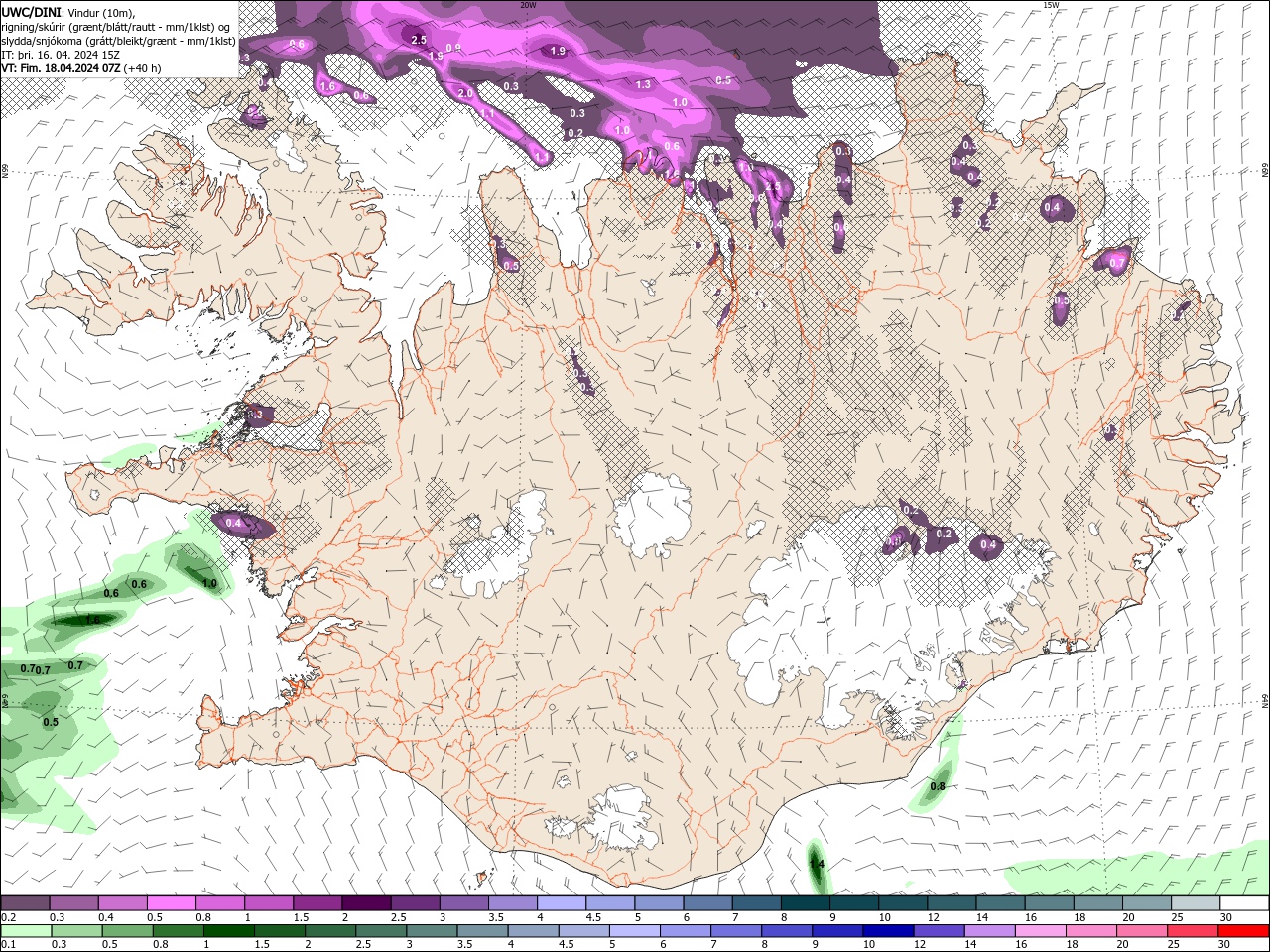Viewport: 1270px width, 952px height.
Task: Click the deep blue 10 rain scale swatch
Action: pos(889,931)
